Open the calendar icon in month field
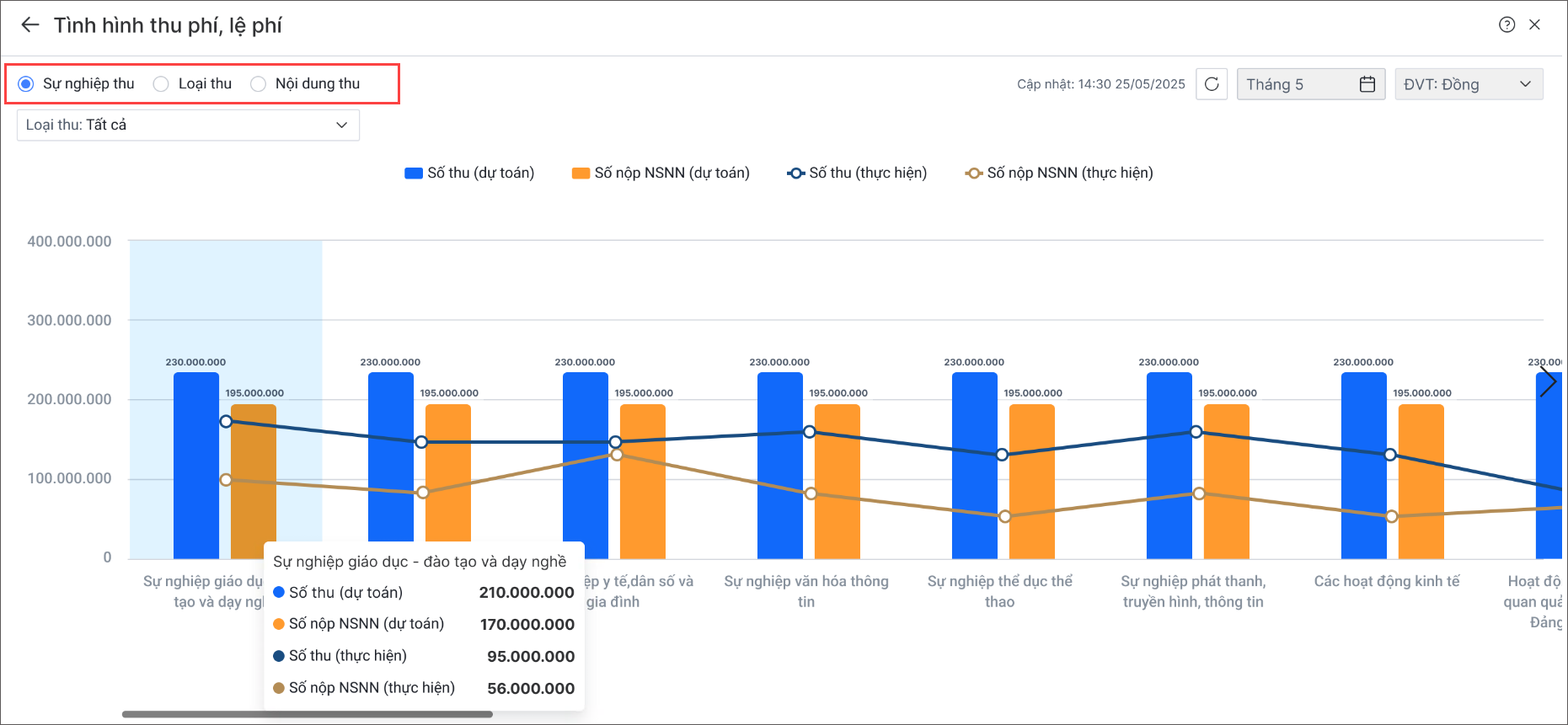The image size is (1568, 725). tap(1367, 84)
